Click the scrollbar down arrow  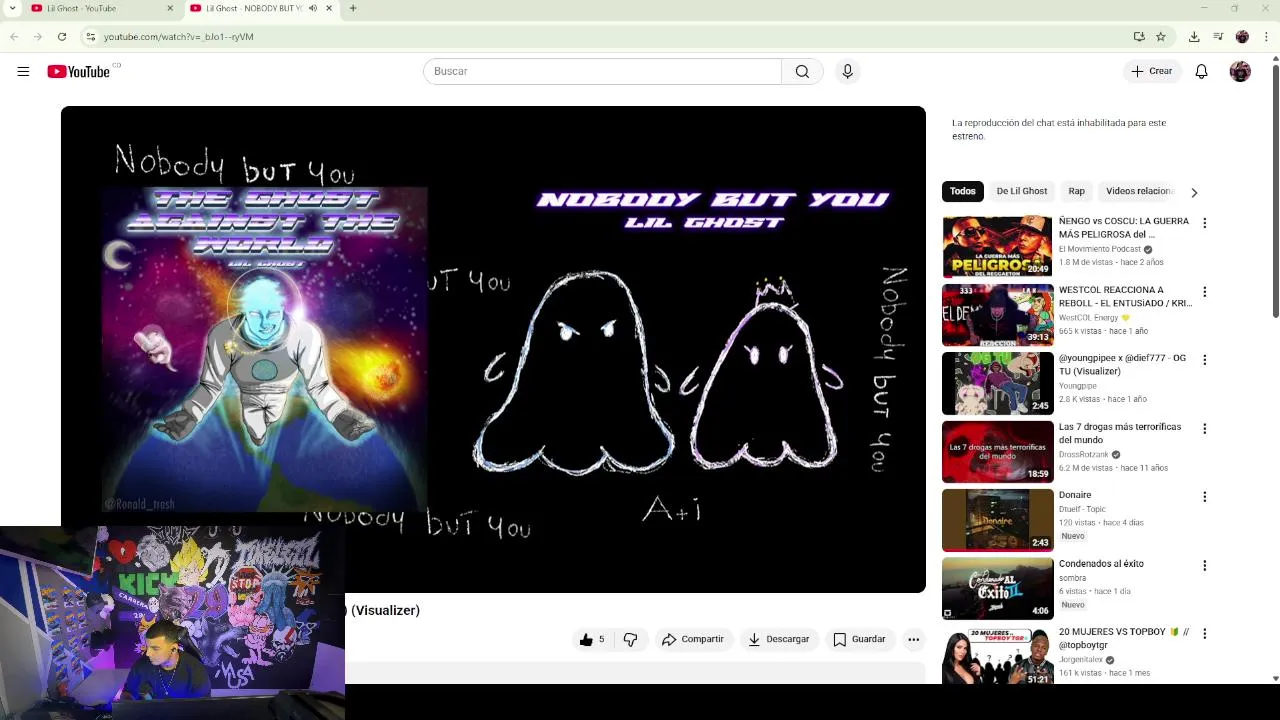point(1275,679)
